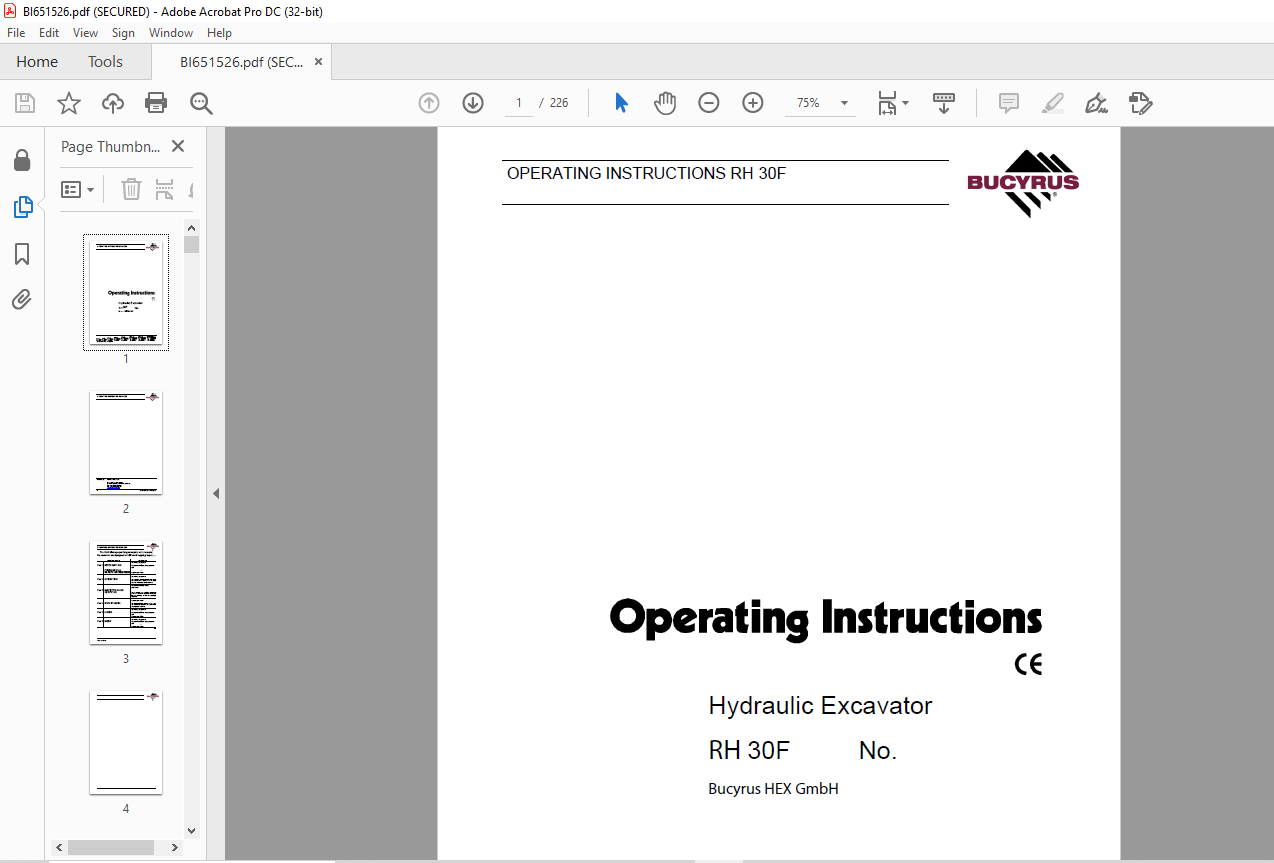Click the Bucyrus logo on the page
Screen dimensions: 1274x863
(x=1023, y=183)
